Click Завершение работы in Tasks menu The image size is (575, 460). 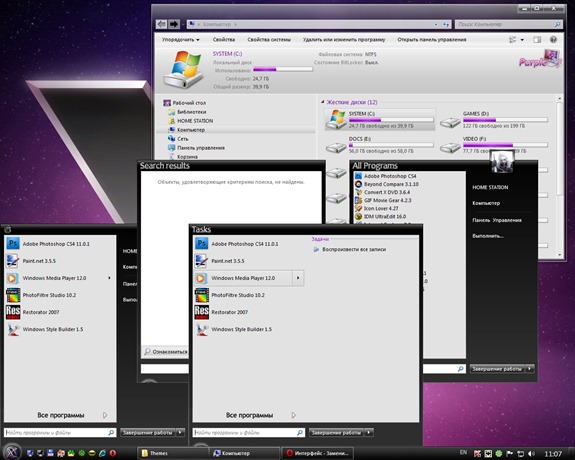pyautogui.click(x=336, y=433)
